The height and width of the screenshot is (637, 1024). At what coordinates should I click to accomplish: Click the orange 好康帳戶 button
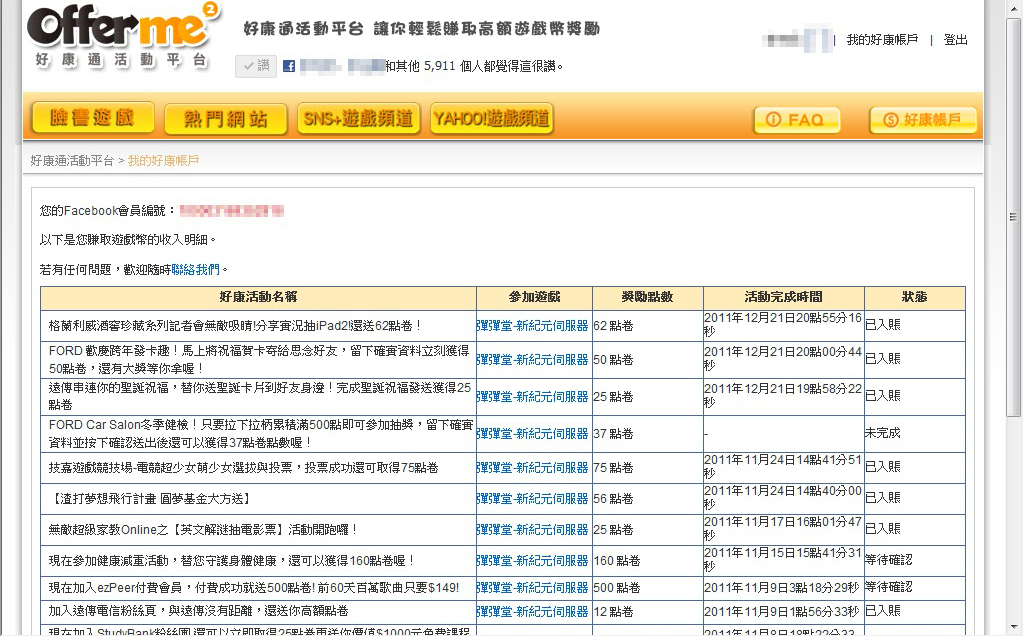coord(923,120)
